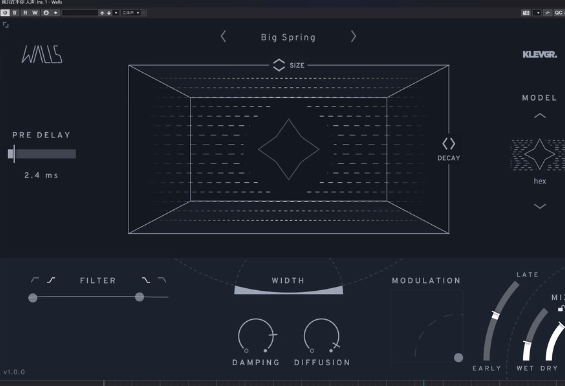The height and width of the screenshot is (386, 565).
Task: Open the dropdown right of preset arrows
Action: point(131,13)
